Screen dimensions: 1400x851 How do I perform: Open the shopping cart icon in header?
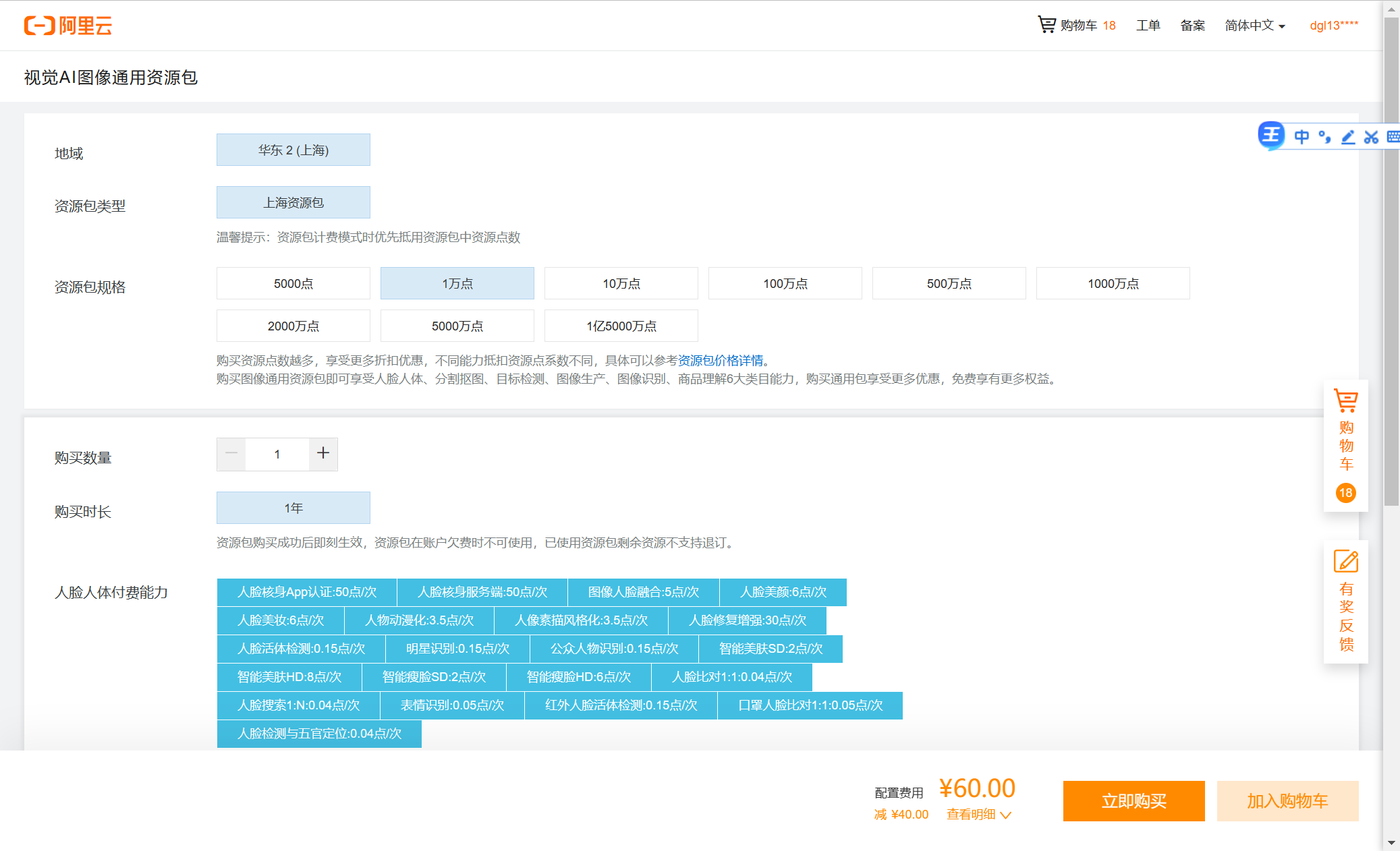coord(1046,25)
